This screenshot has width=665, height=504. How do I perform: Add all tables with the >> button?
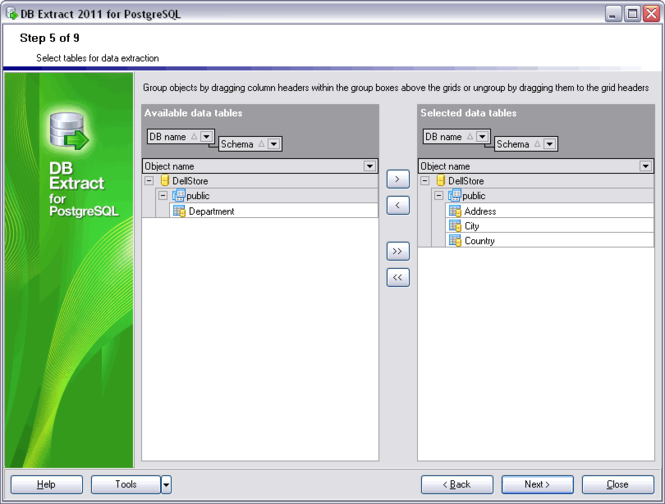point(398,251)
